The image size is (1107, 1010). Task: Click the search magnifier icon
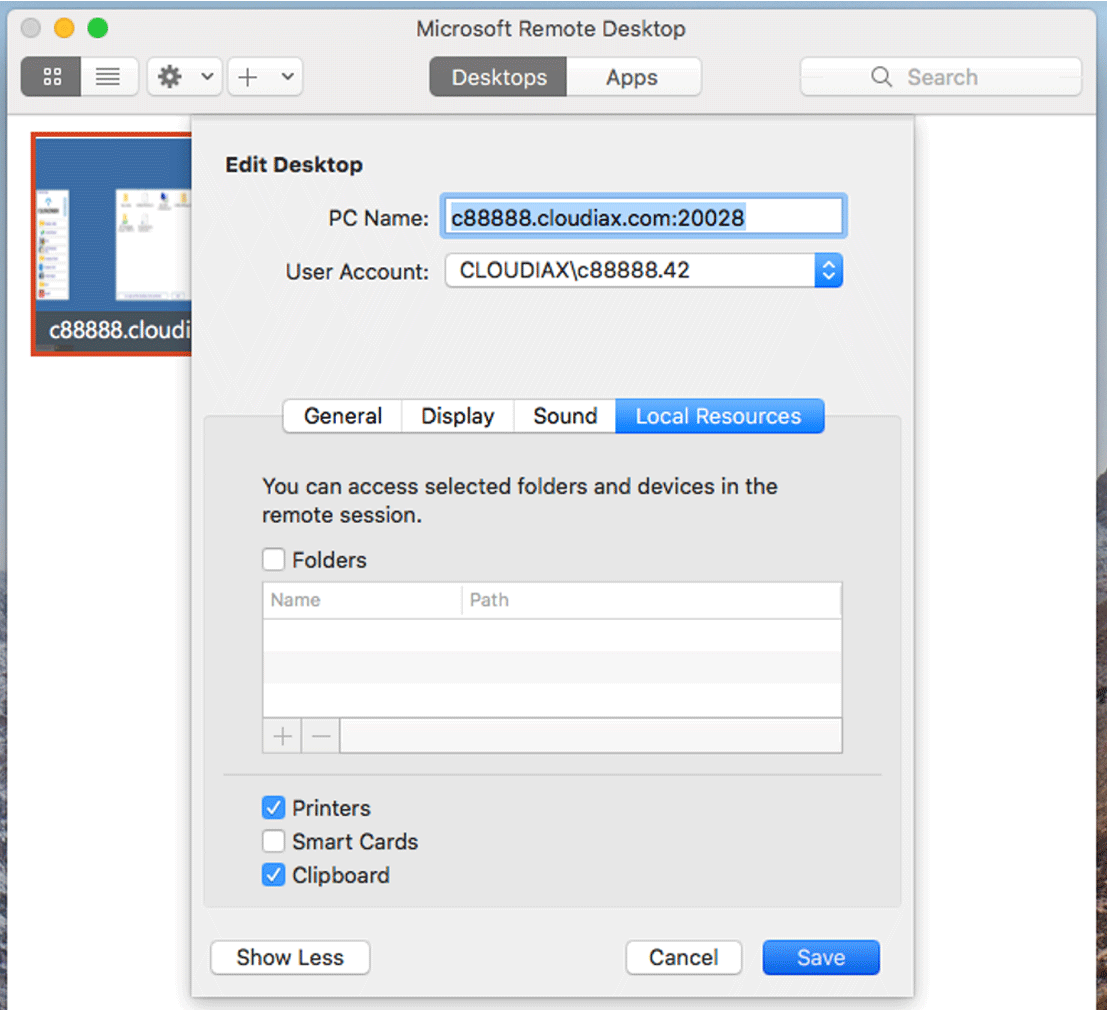(x=881, y=76)
